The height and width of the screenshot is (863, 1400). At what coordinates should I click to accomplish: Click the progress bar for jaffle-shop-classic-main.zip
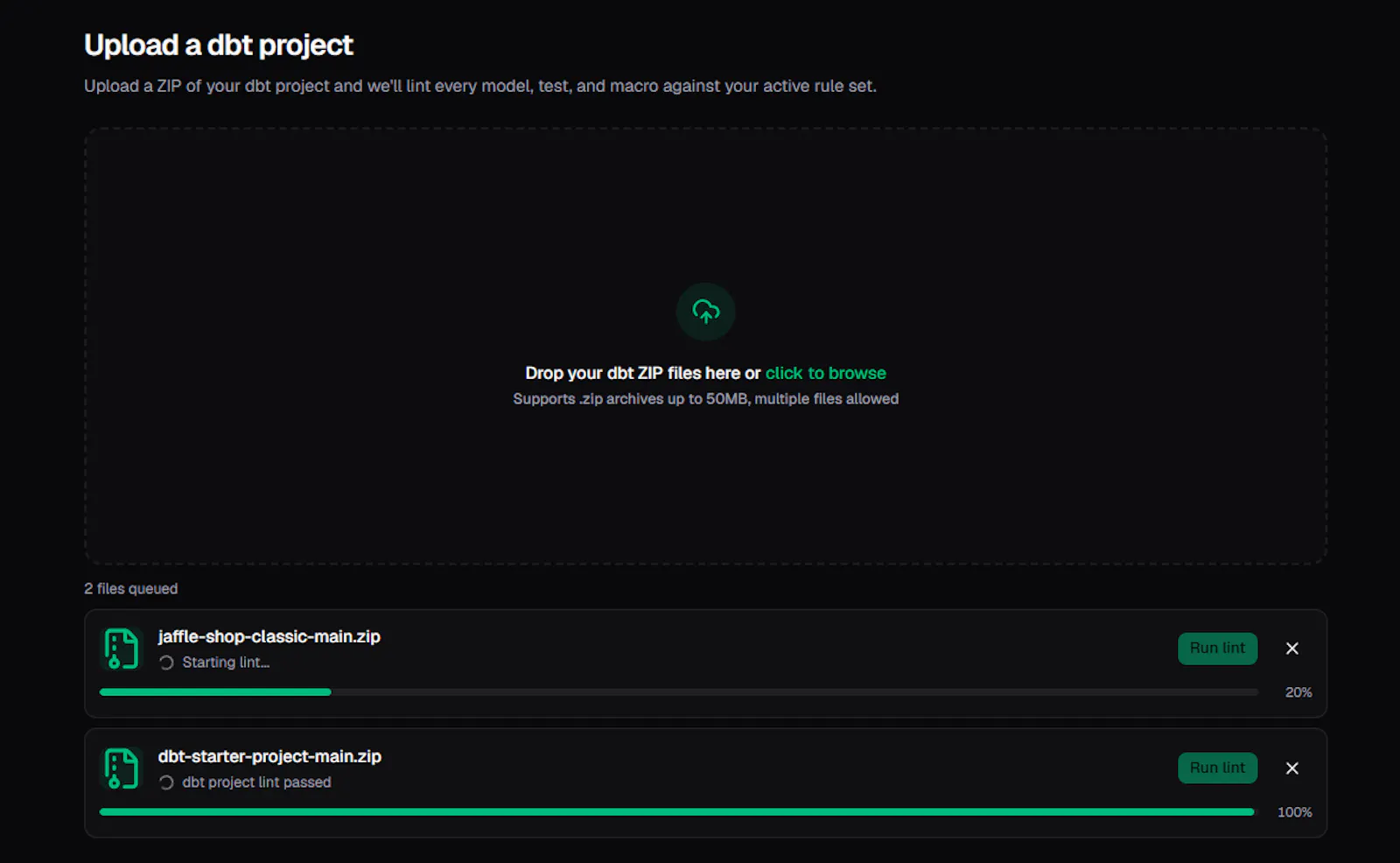(678, 692)
